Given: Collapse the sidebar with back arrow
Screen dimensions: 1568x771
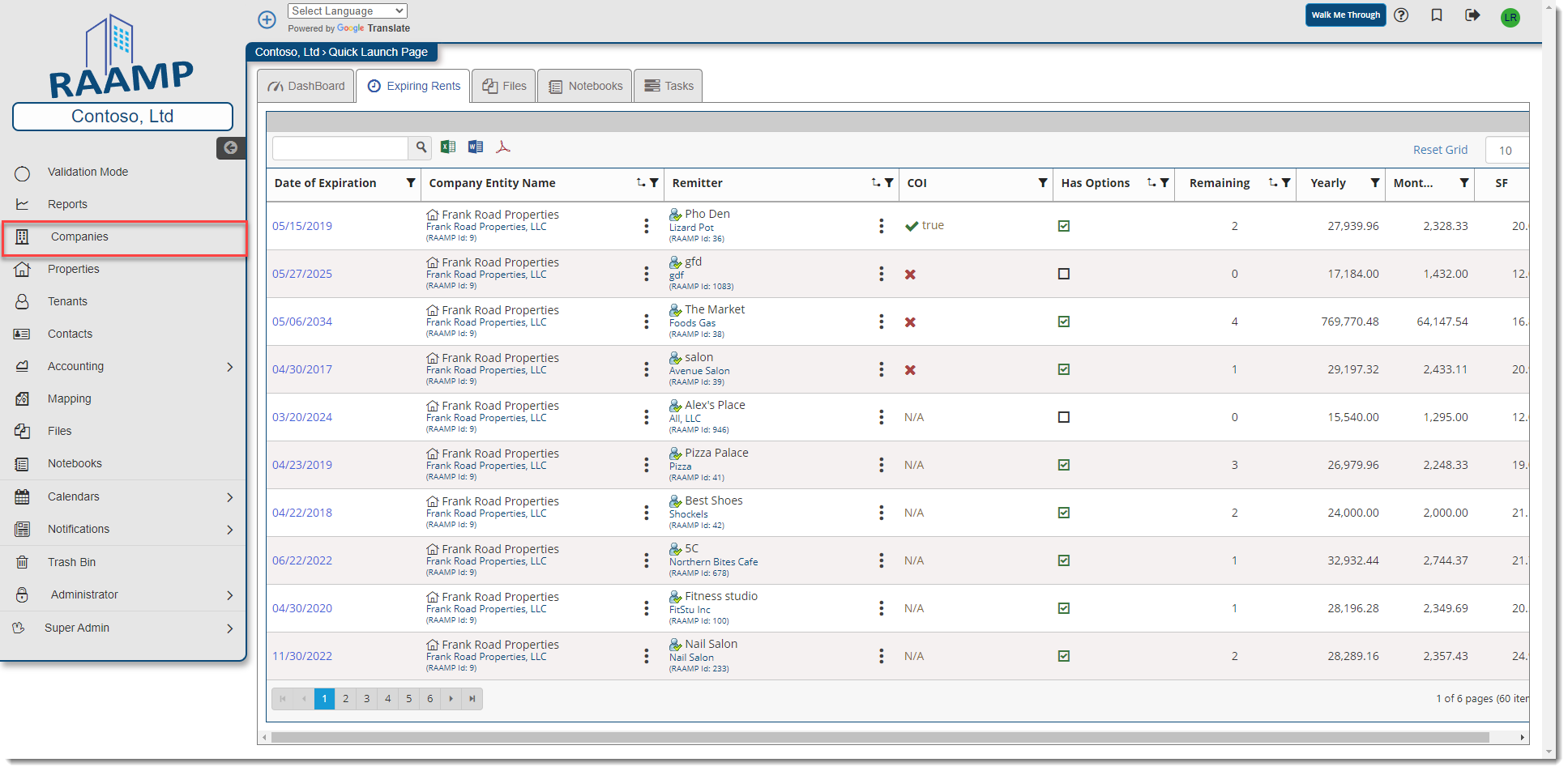Looking at the screenshot, I should tap(231, 147).
